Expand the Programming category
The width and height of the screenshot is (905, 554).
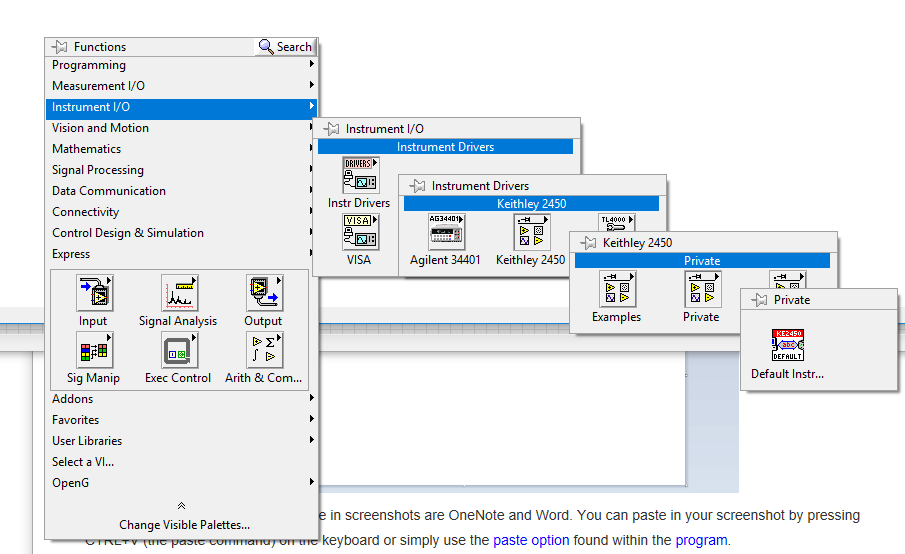click(181, 65)
